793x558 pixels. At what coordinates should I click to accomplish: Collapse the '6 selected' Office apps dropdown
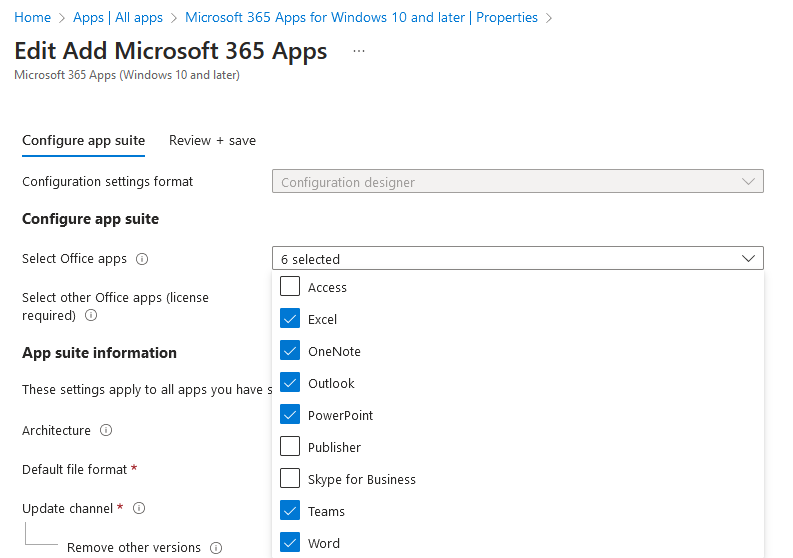point(518,259)
